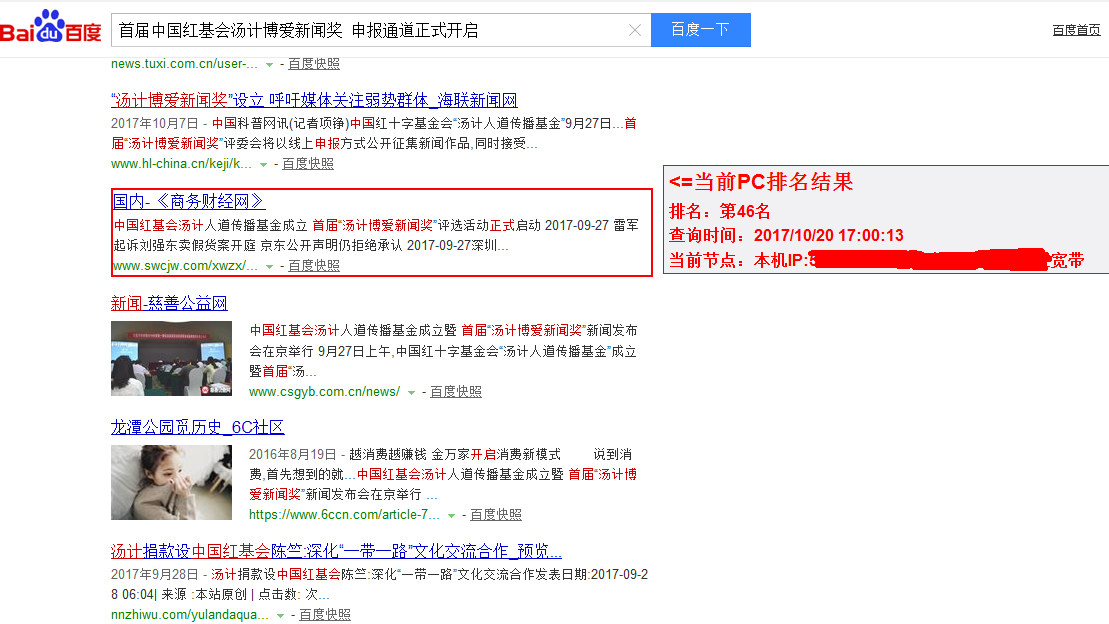This screenshot has width=1109, height=624.
Task: Open 百度快照 for 6ccn.com result
Action: [x=496, y=514]
